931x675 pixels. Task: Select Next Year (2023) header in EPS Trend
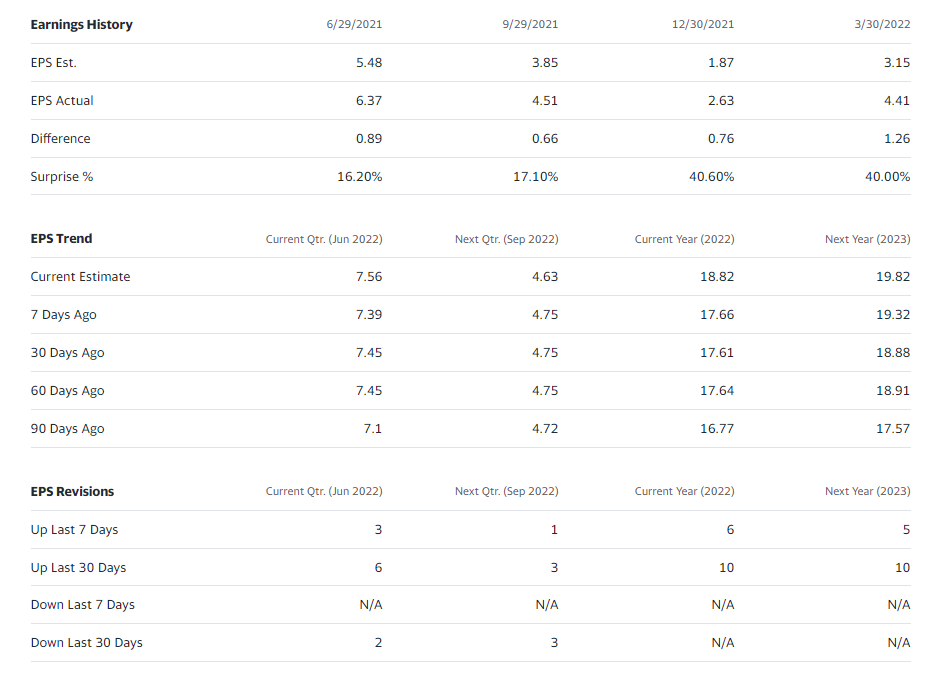867,239
